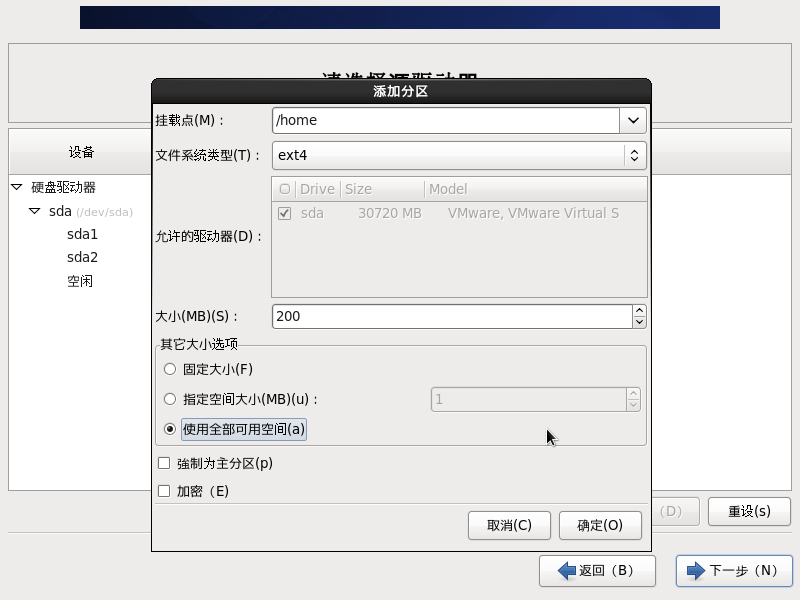The width and height of the screenshot is (800, 600).
Task: Click the reset (s) button in background window
Action: (749, 512)
